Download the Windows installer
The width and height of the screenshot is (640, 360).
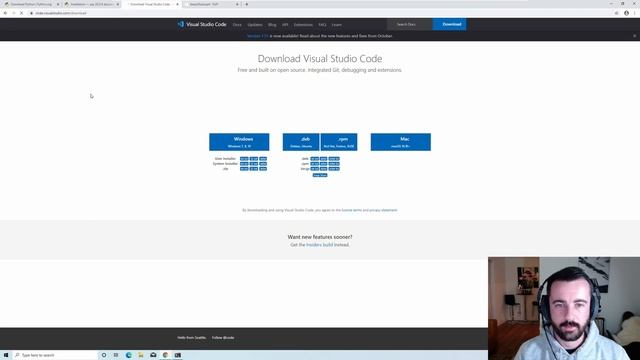[x=239, y=142]
